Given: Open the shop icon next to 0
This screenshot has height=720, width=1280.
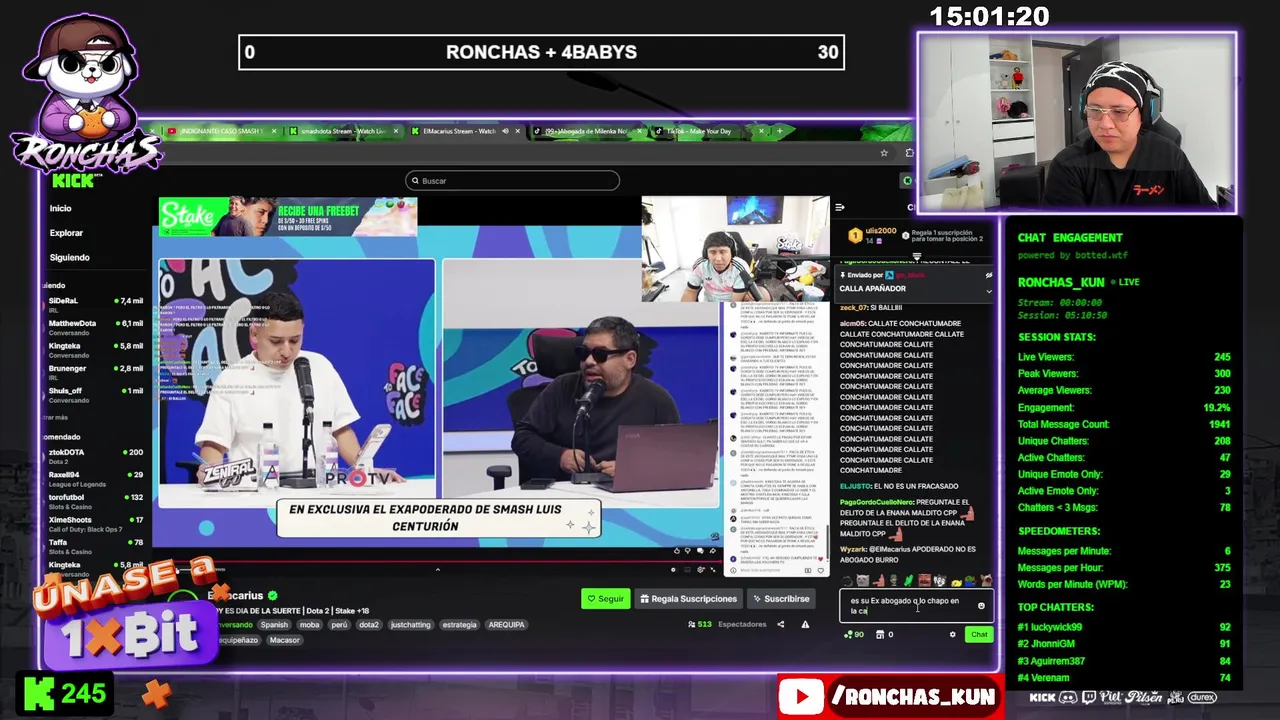Looking at the screenshot, I should [880, 634].
